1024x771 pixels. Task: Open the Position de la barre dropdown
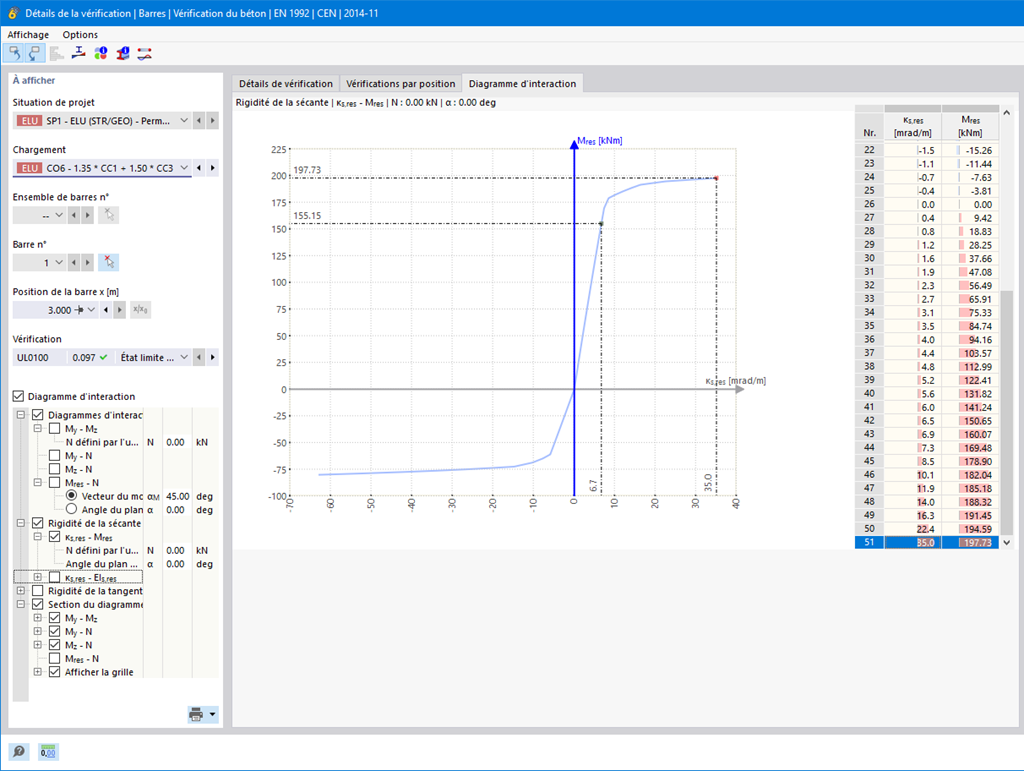click(91, 309)
